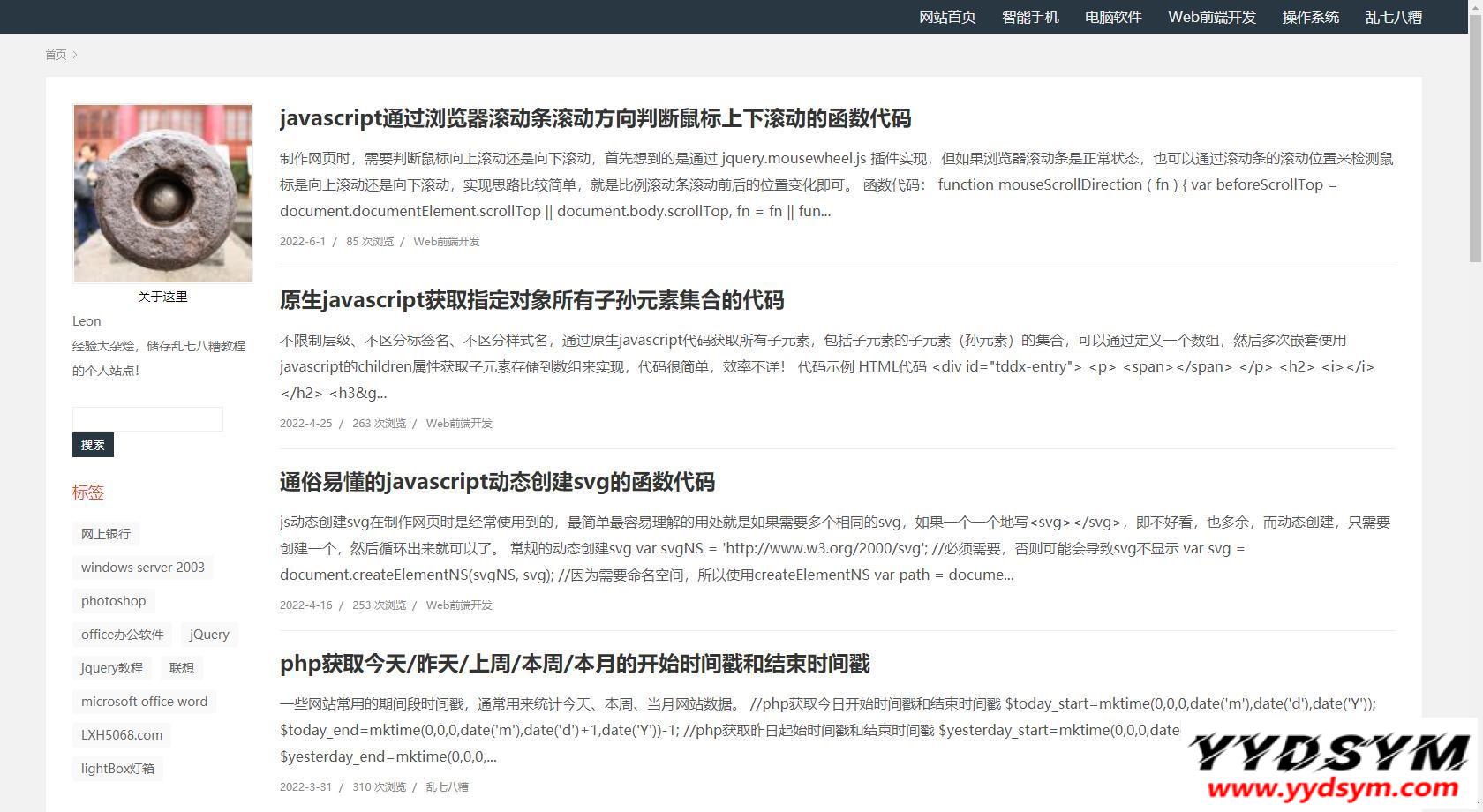1483x812 pixels.
Task: Select the lightBox灯箱 tag
Action: click(117, 769)
